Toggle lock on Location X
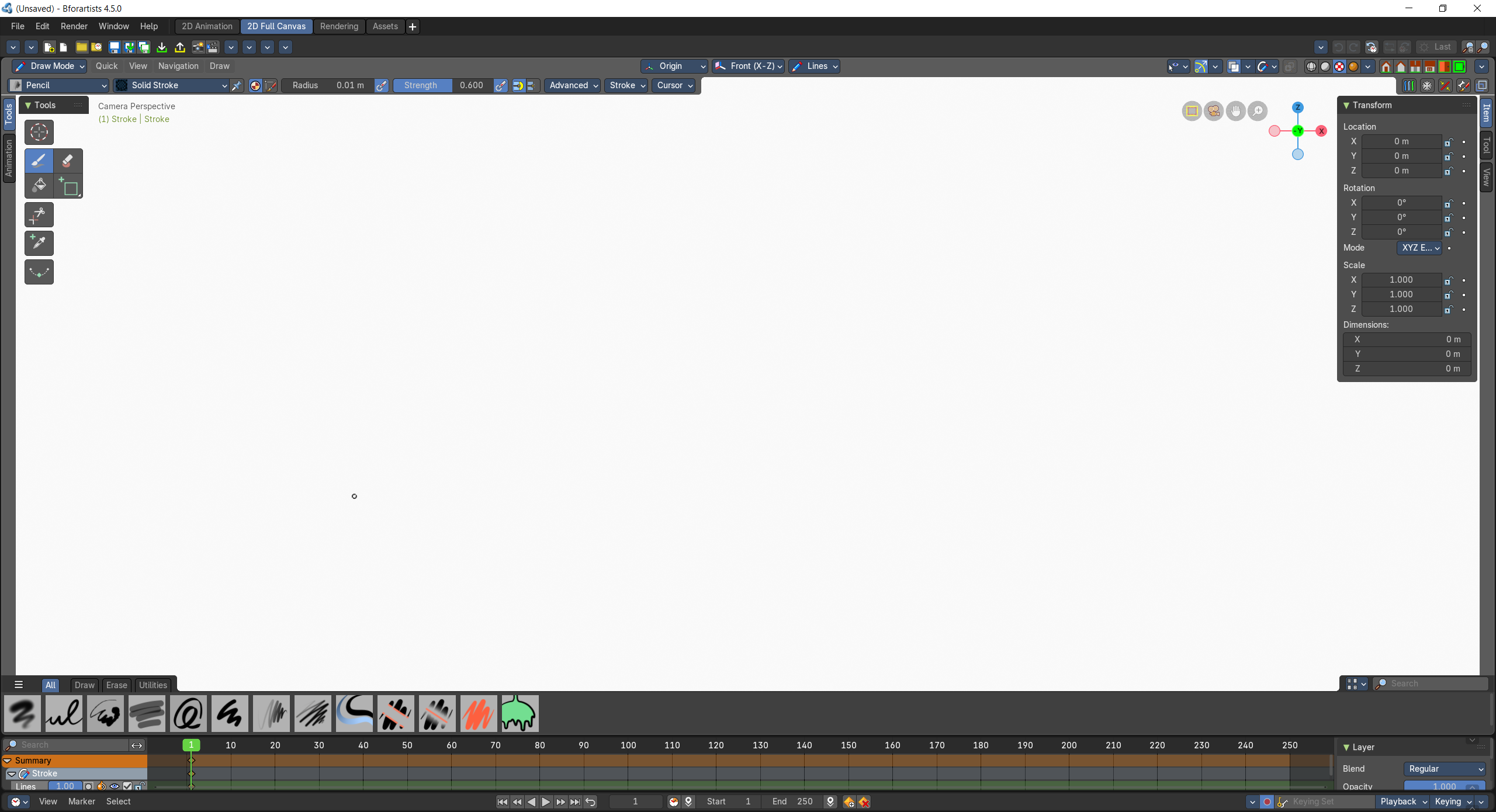Image resolution: width=1496 pixels, height=812 pixels. coord(1449,142)
